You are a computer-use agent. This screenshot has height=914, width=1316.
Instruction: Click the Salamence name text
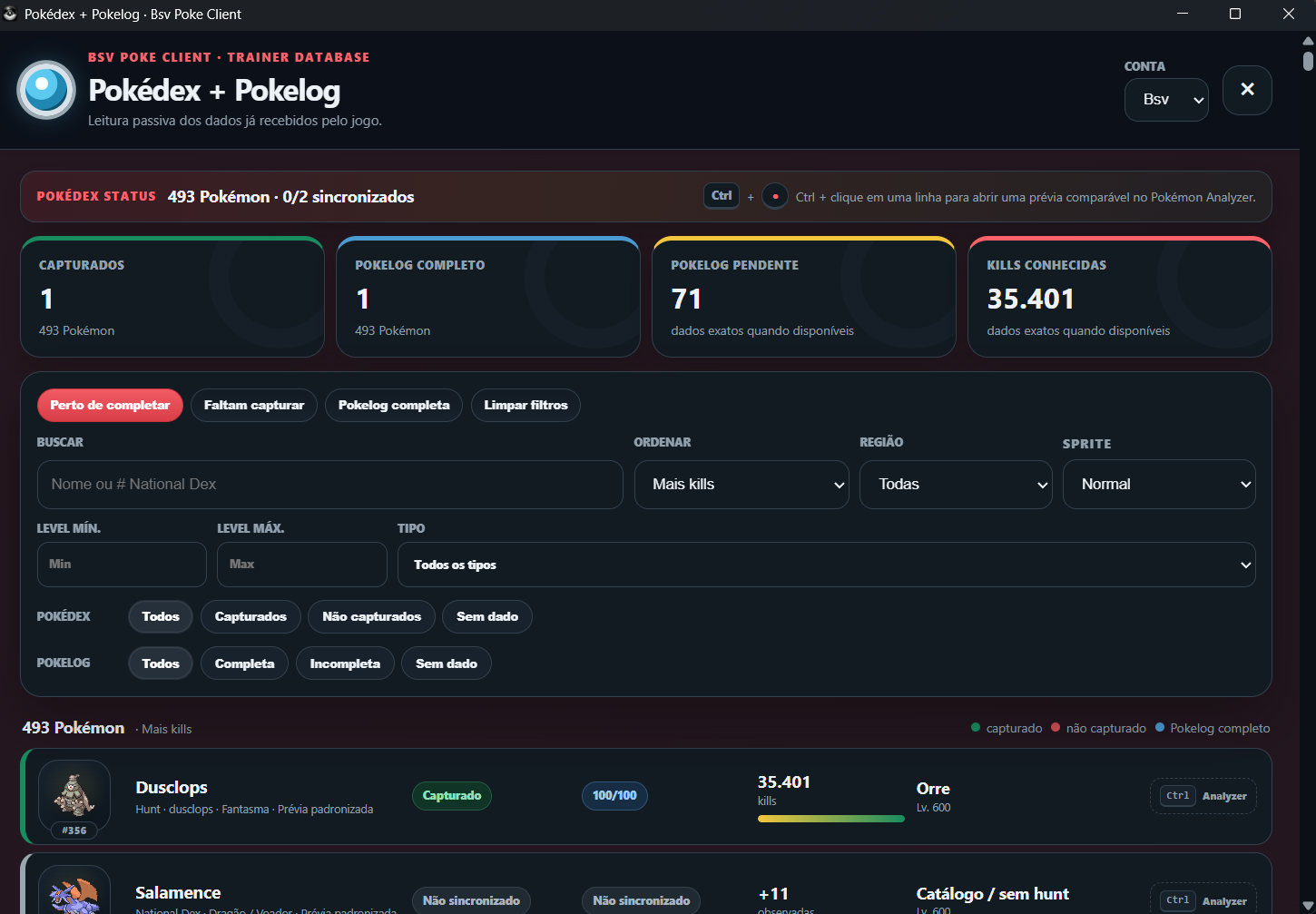pyautogui.click(x=178, y=893)
